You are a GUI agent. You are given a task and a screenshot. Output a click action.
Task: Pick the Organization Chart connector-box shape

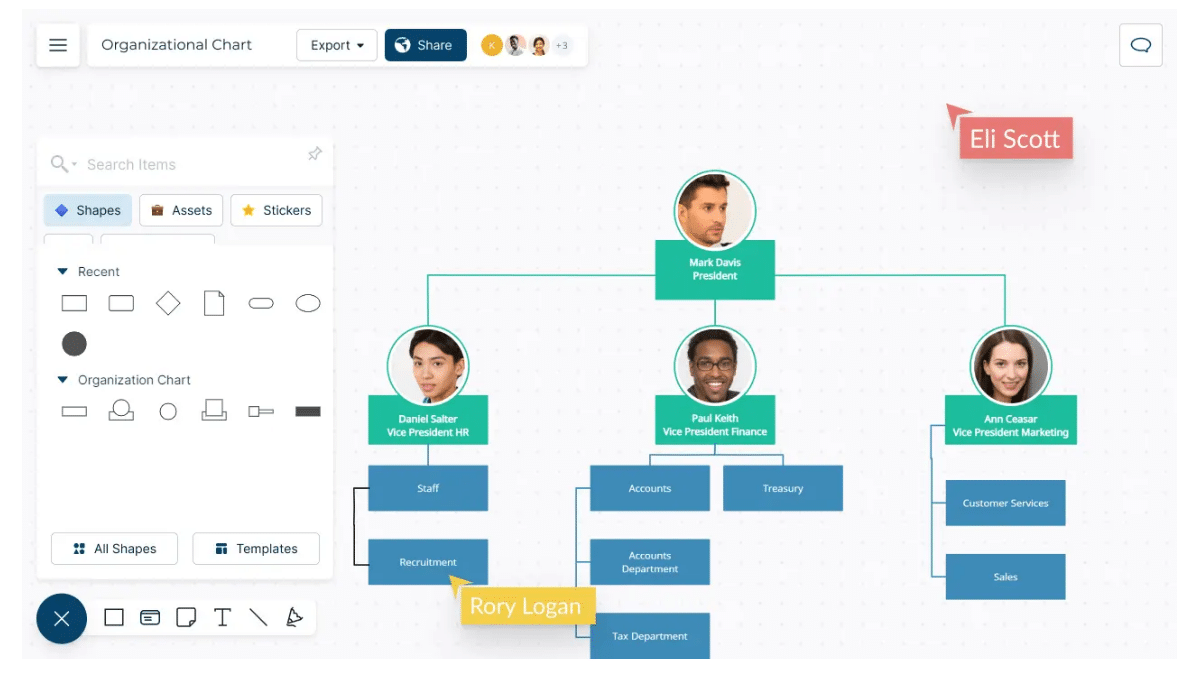click(261, 411)
